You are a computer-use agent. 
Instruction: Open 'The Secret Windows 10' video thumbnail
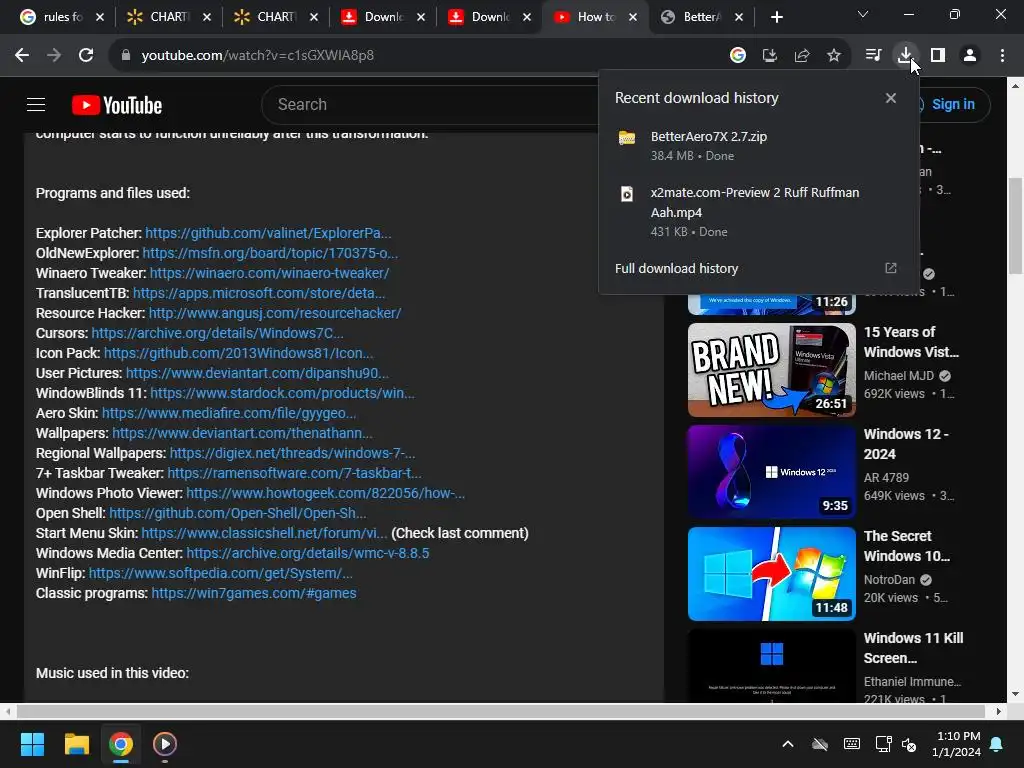(x=772, y=573)
